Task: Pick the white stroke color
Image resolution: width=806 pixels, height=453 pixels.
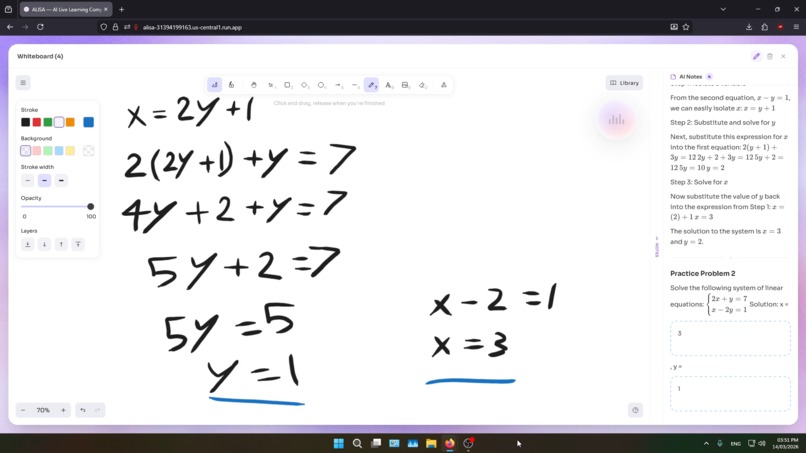Action: coord(59,122)
